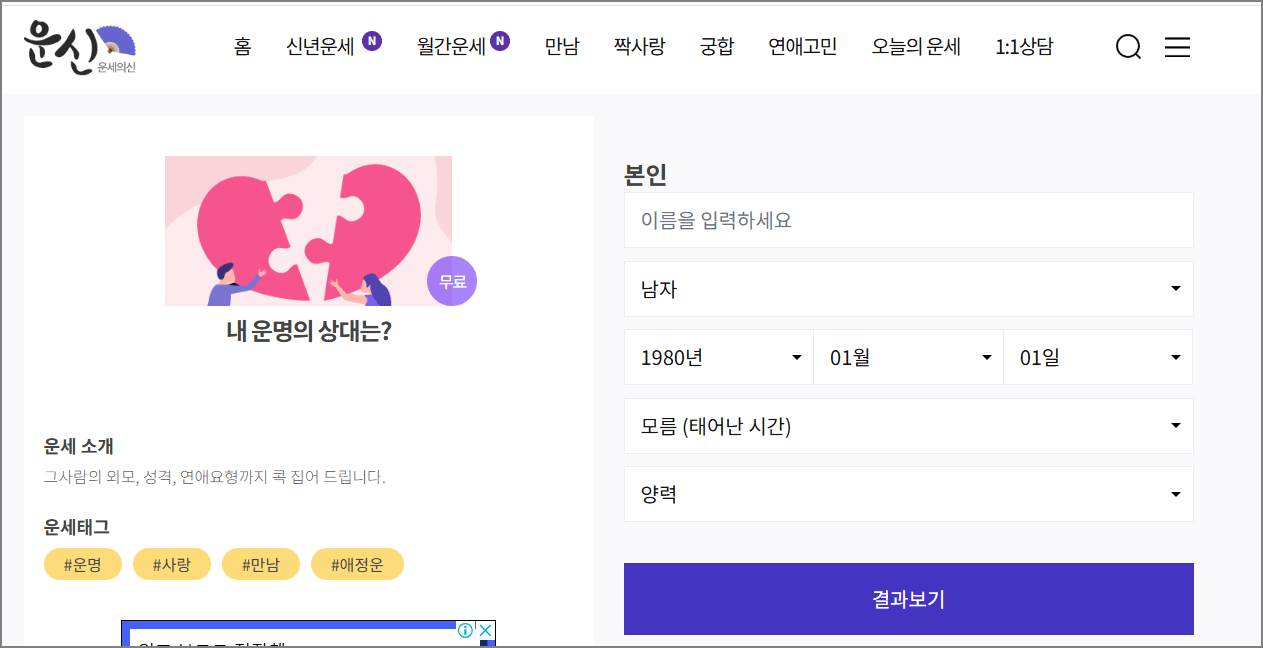1263x648 pixels.
Task: Click the 무료 badge on the banner image
Action: click(x=451, y=281)
